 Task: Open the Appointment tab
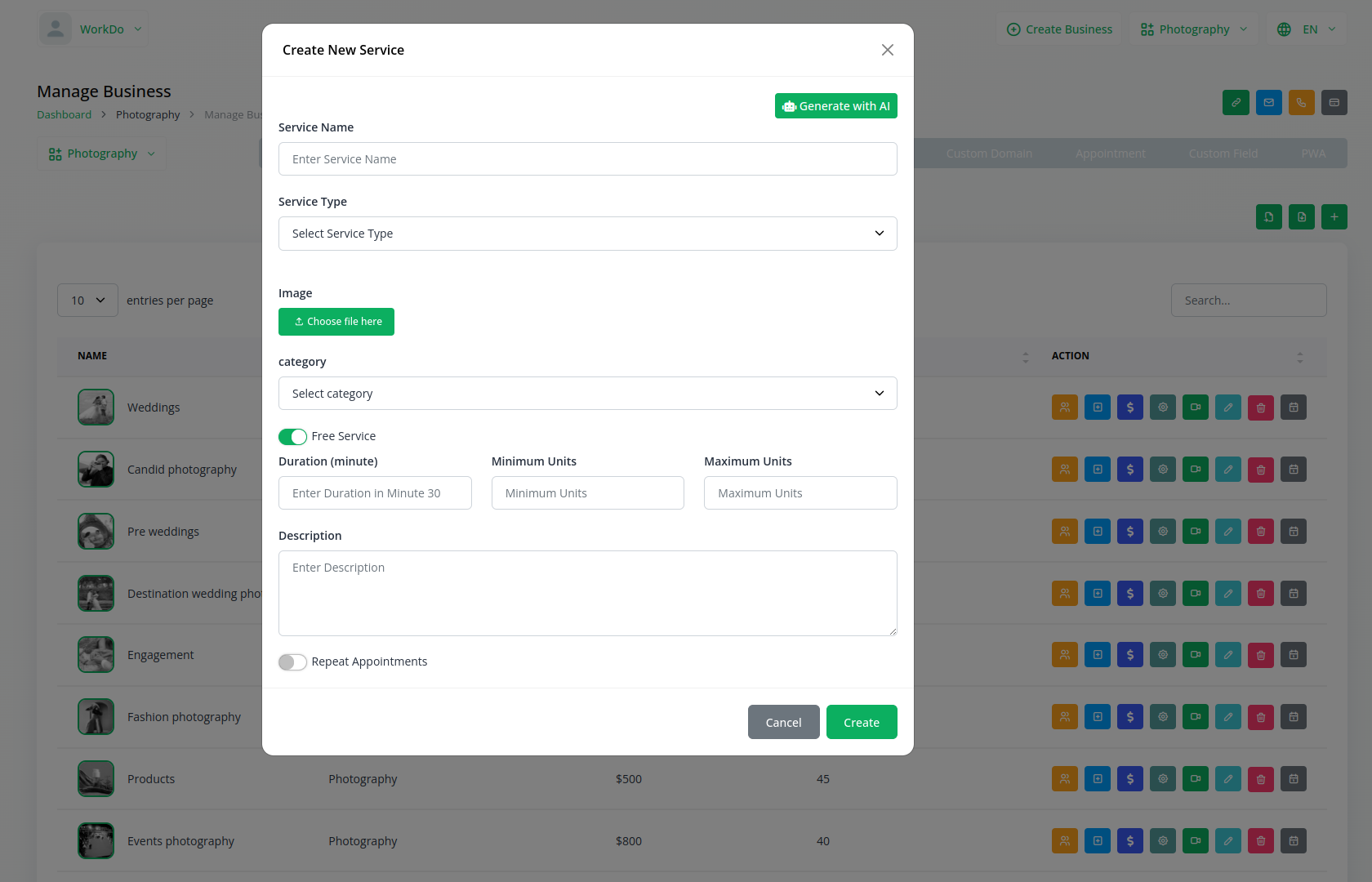[x=1110, y=154]
